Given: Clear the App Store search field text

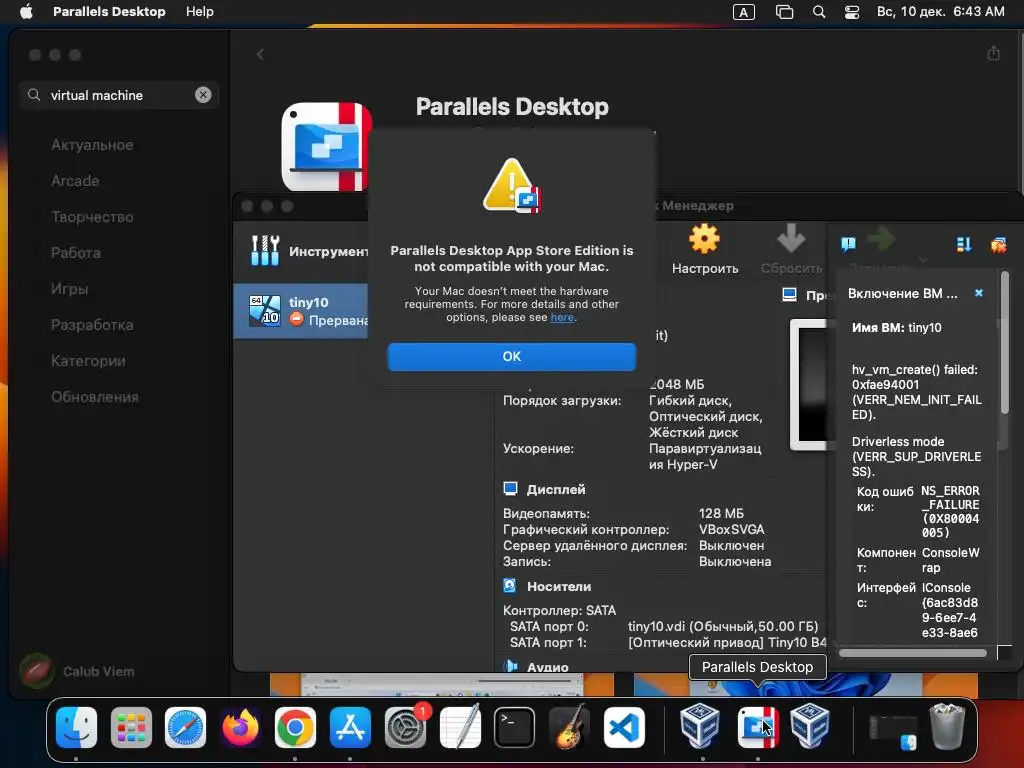Looking at the screenshot, I should tap(203, 95).
